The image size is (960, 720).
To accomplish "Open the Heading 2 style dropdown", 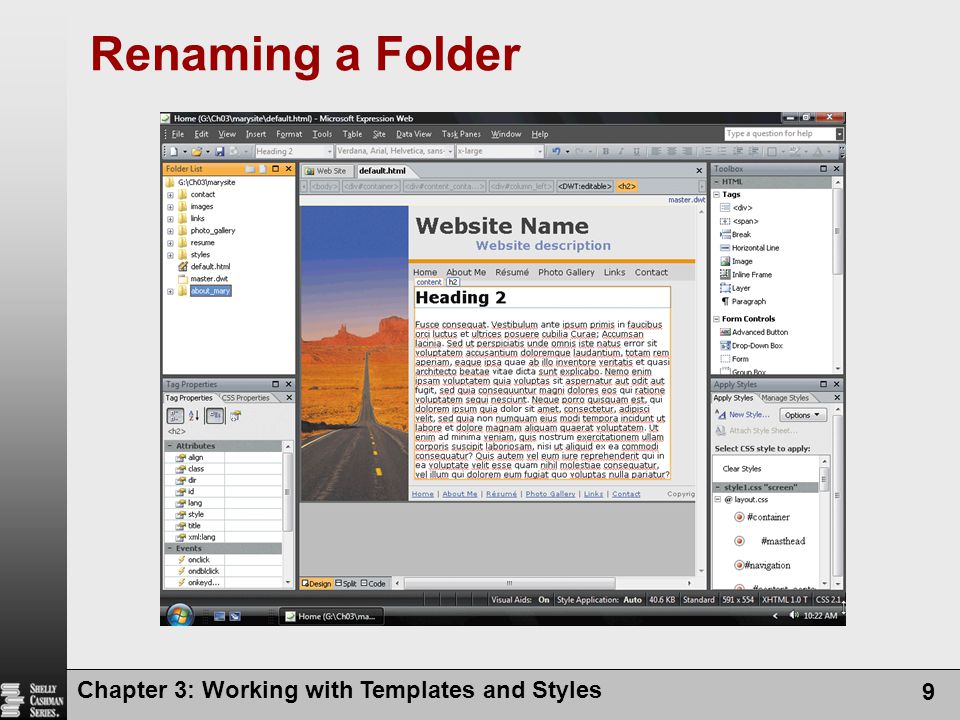I will coord(329,151).
